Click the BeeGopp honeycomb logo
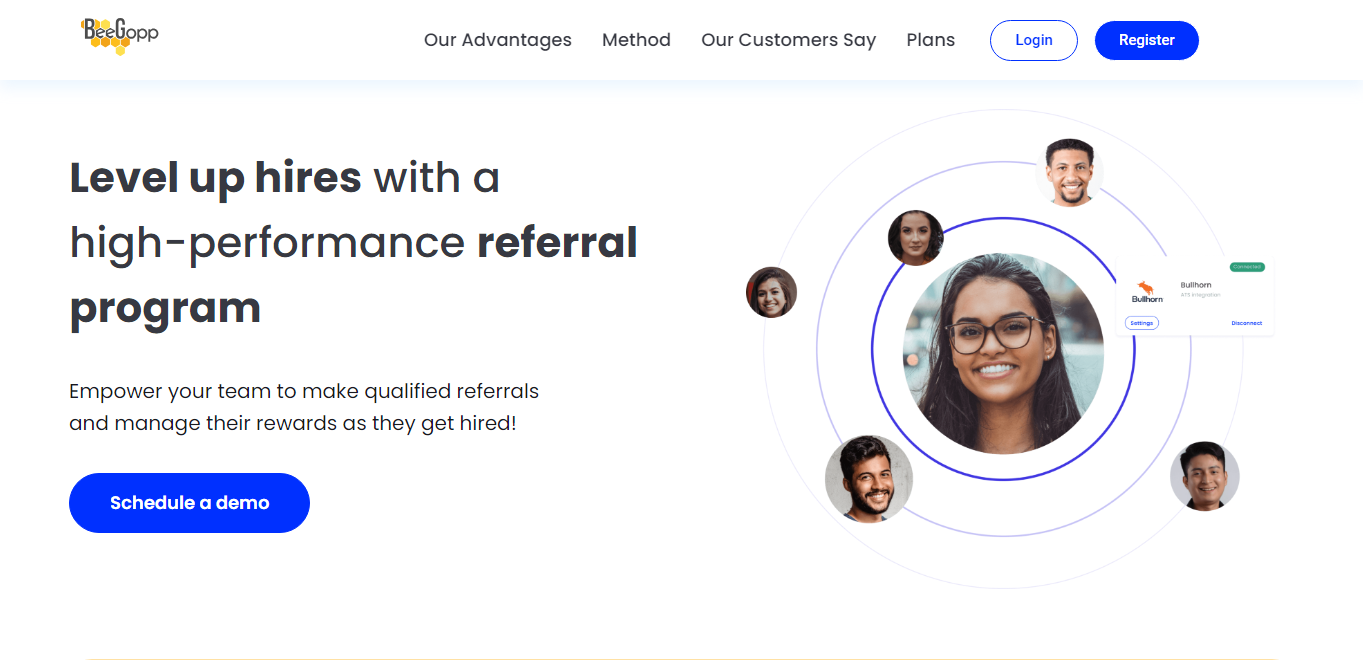This screenshot has width=1363, height=660. (x=120, y=36)
